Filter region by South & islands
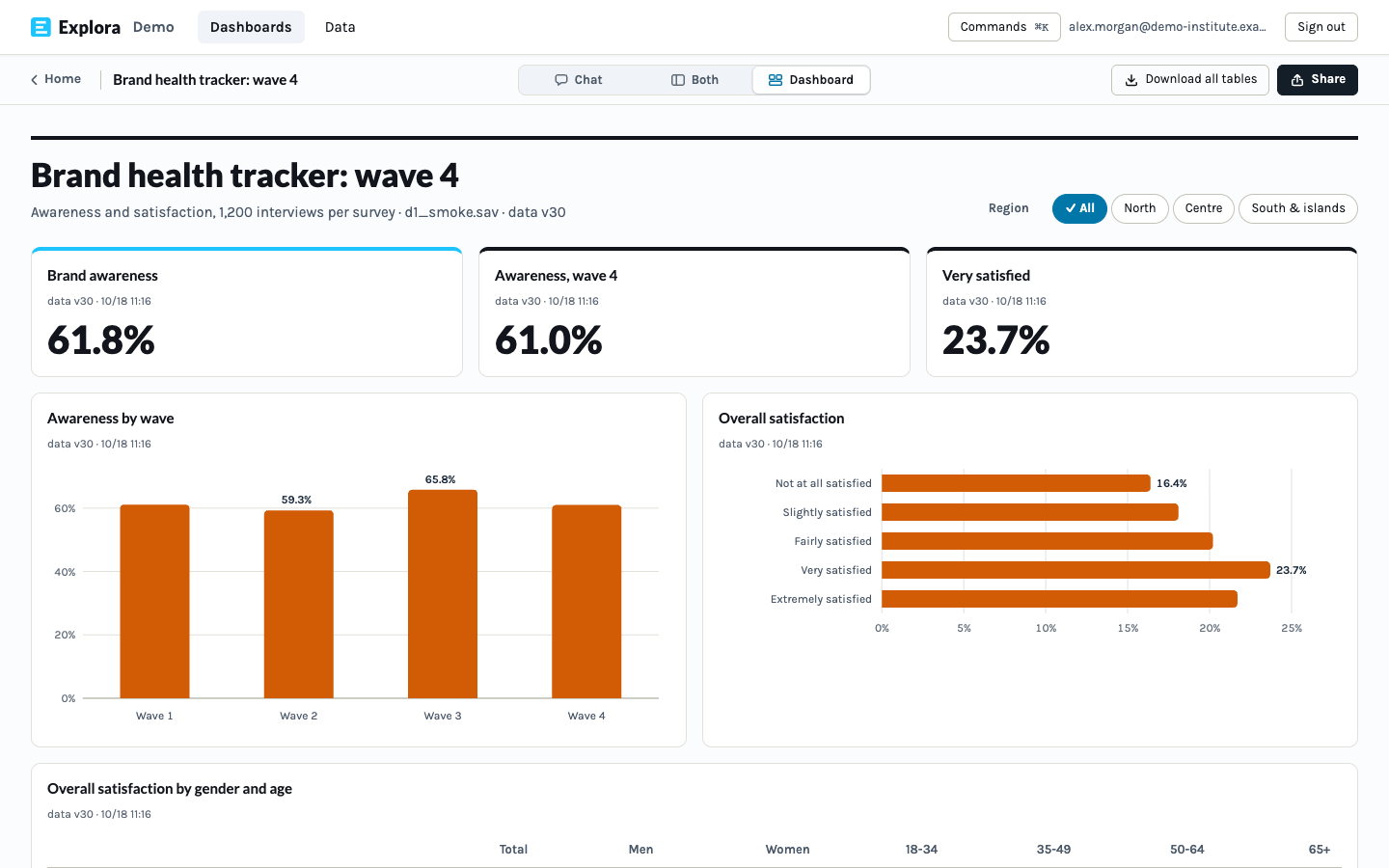 [x=1298, y=208]
